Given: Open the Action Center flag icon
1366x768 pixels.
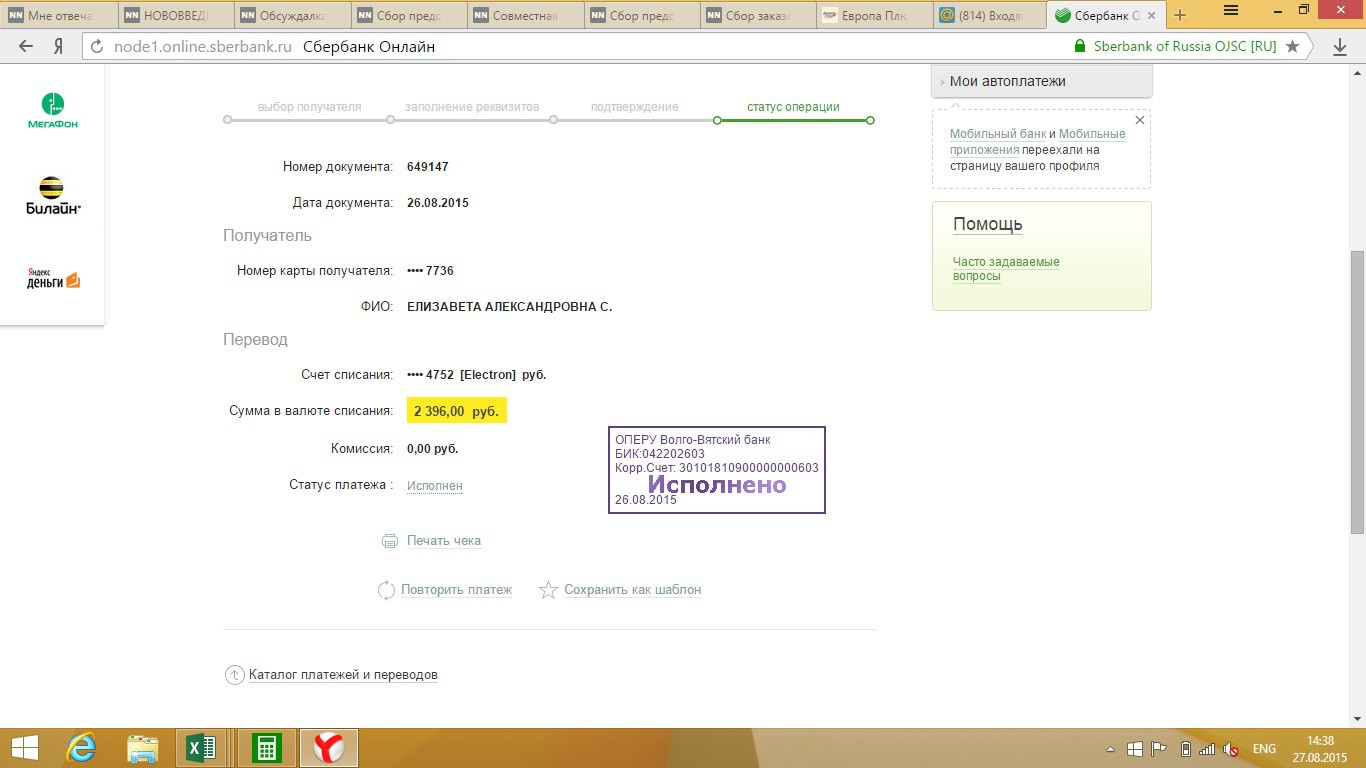Looking at the screenshot, I should pyautogui.click(x=1160, y=749).
